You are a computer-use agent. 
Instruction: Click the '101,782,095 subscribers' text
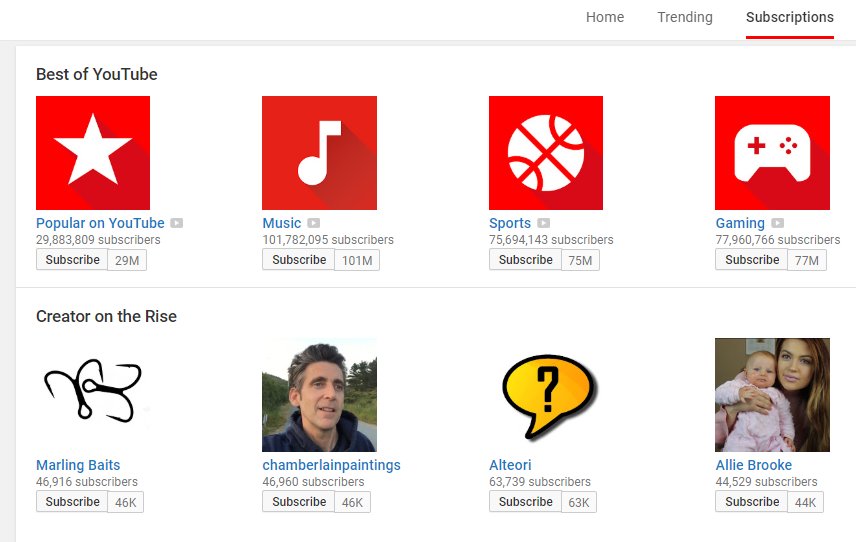328,240
